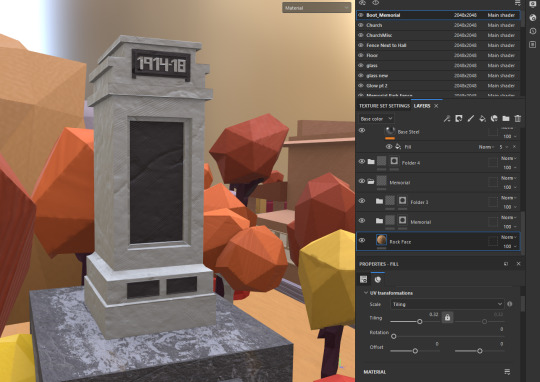Select the Fence Next to Hall texture set
The width and height of the screenshot is (540, 382).
point(438,45)
